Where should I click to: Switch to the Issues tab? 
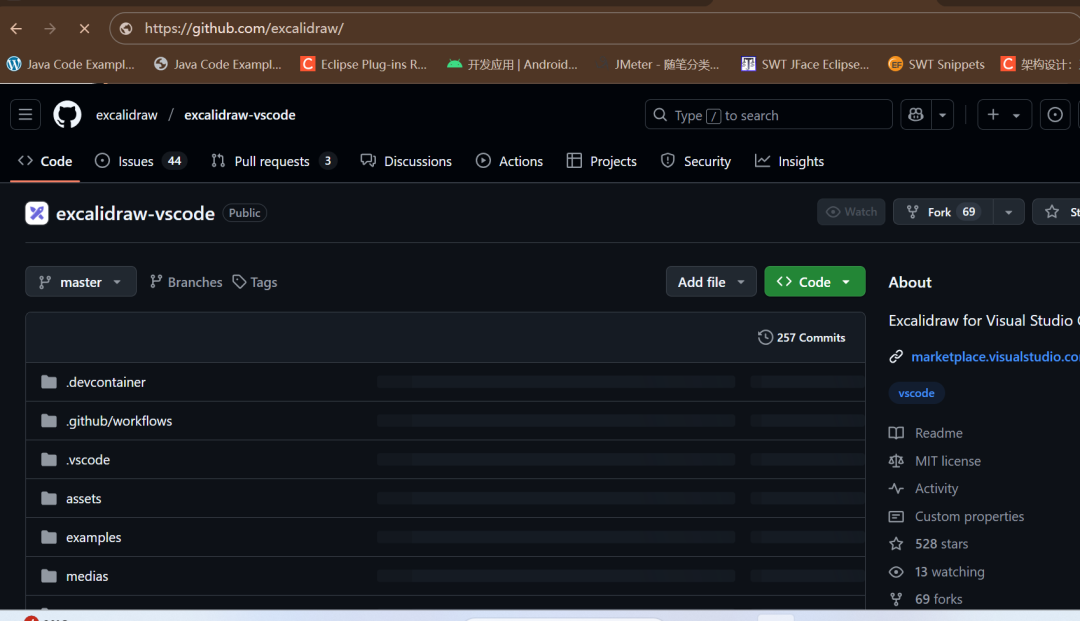141,161
